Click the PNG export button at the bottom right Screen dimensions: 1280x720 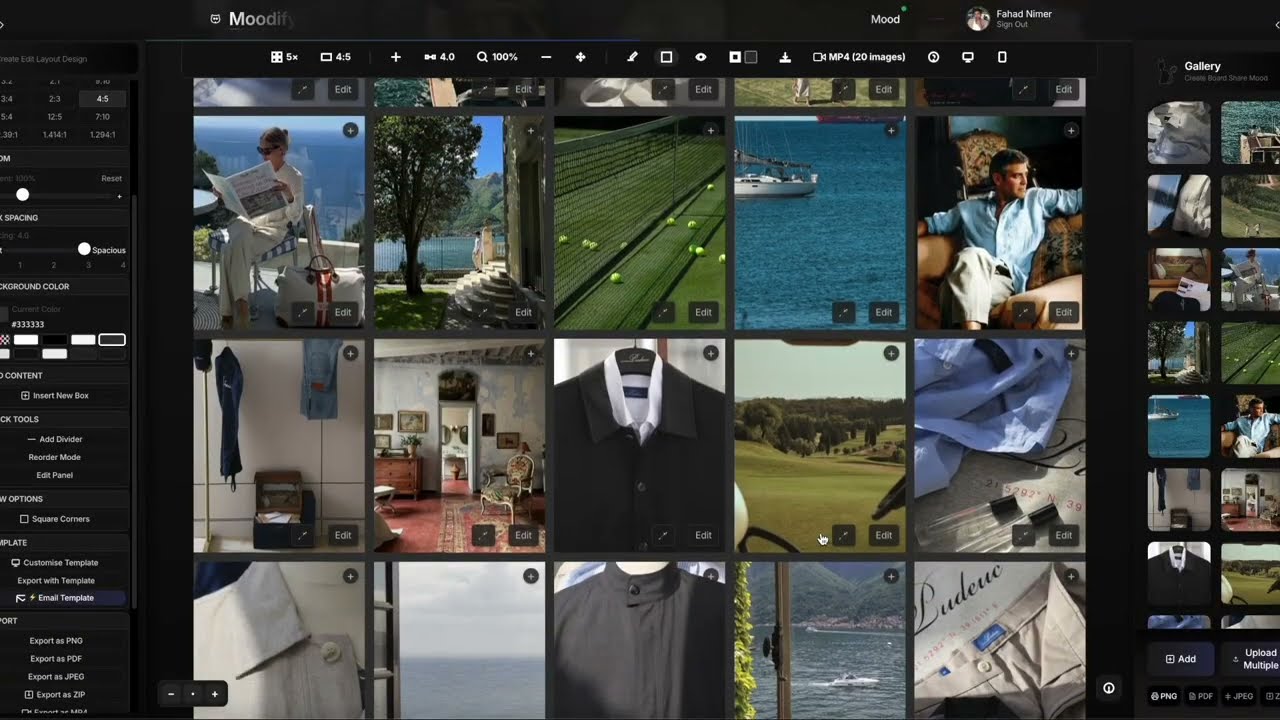(x=1164, y=696)
